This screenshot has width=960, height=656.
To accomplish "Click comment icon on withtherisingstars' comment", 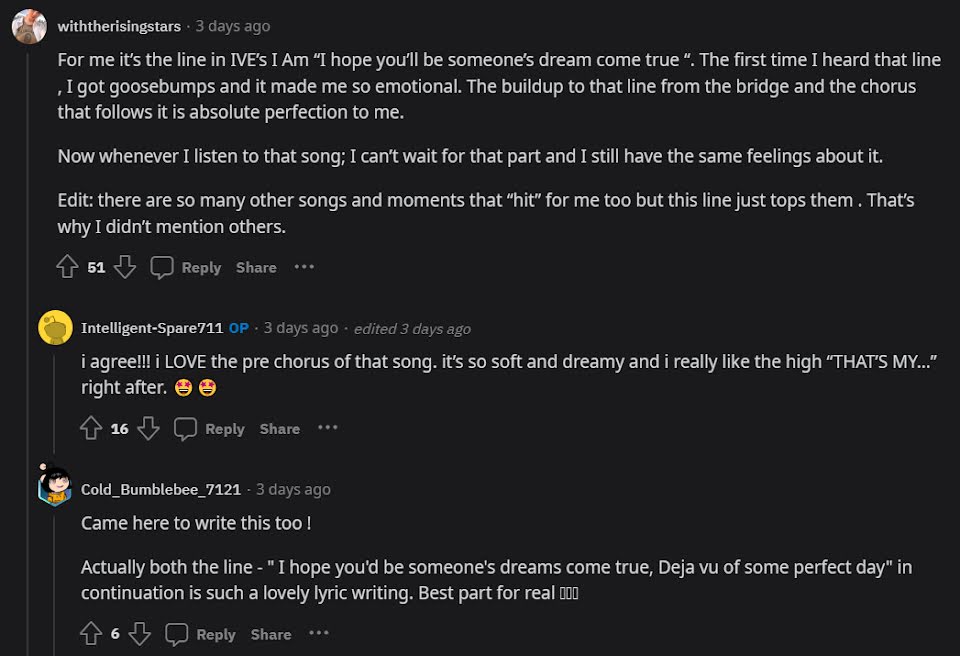I will point(162,267).
